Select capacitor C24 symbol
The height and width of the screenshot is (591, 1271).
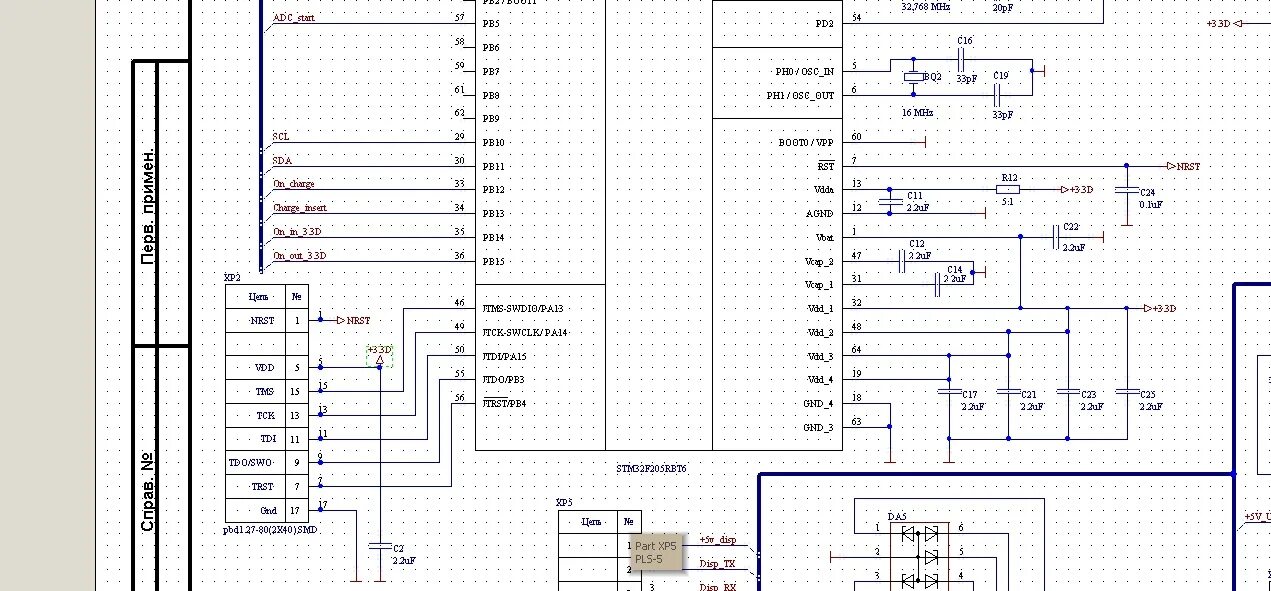1126,189
